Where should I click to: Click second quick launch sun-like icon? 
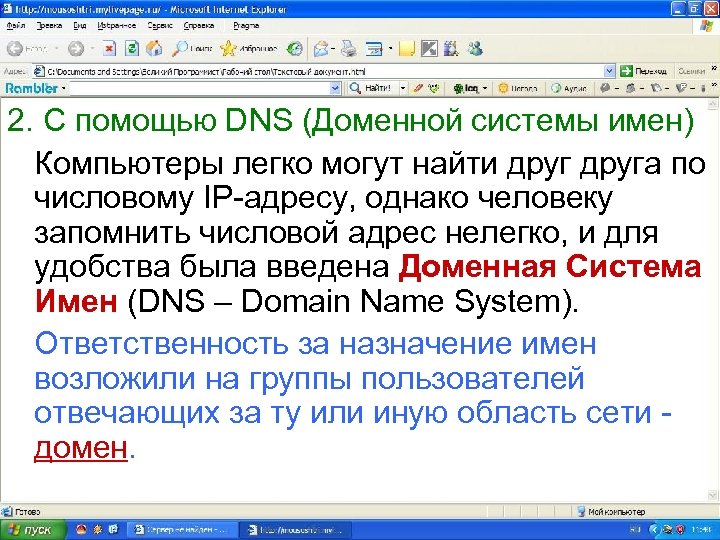click(97, 529)
